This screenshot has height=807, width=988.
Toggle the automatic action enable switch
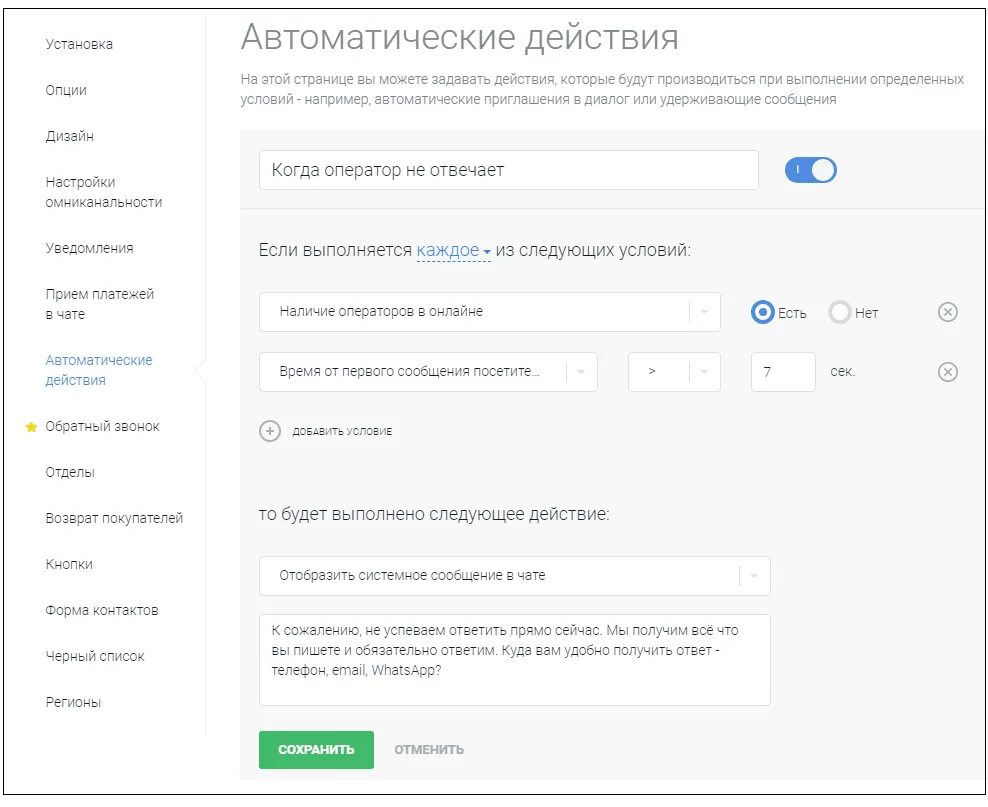810,170
